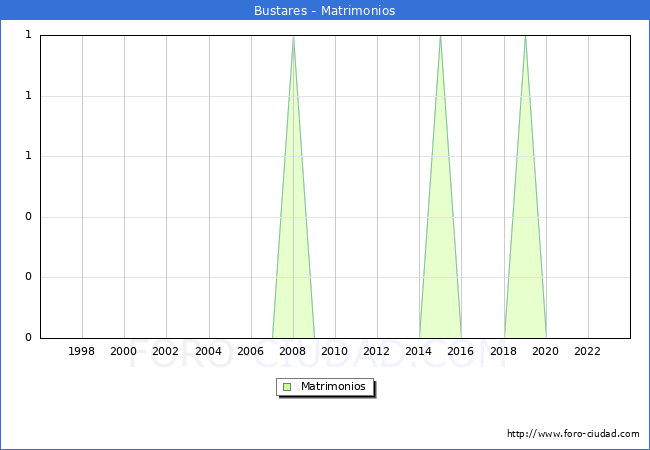Select the 2019 peak in the chart

tap(525, 38)
